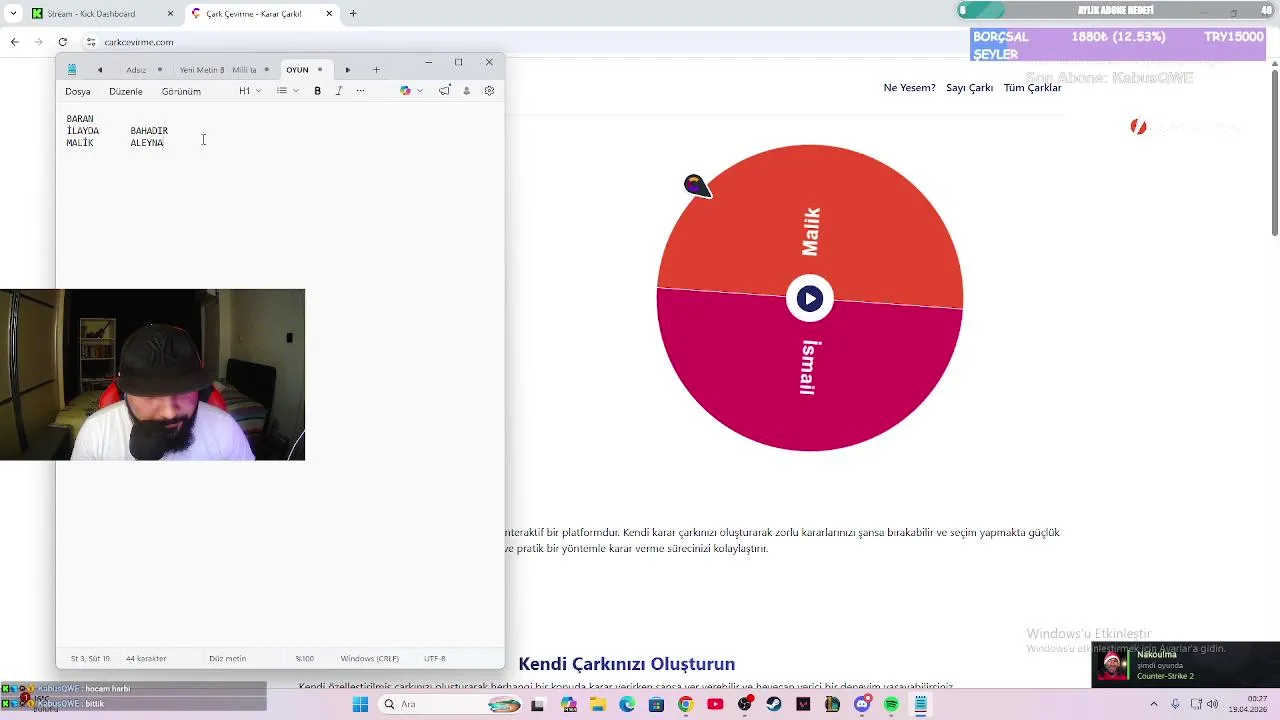Screen dimensions: 1280x720
Task: Open the Sayı Çarkı link
Action: coord(969,88)
